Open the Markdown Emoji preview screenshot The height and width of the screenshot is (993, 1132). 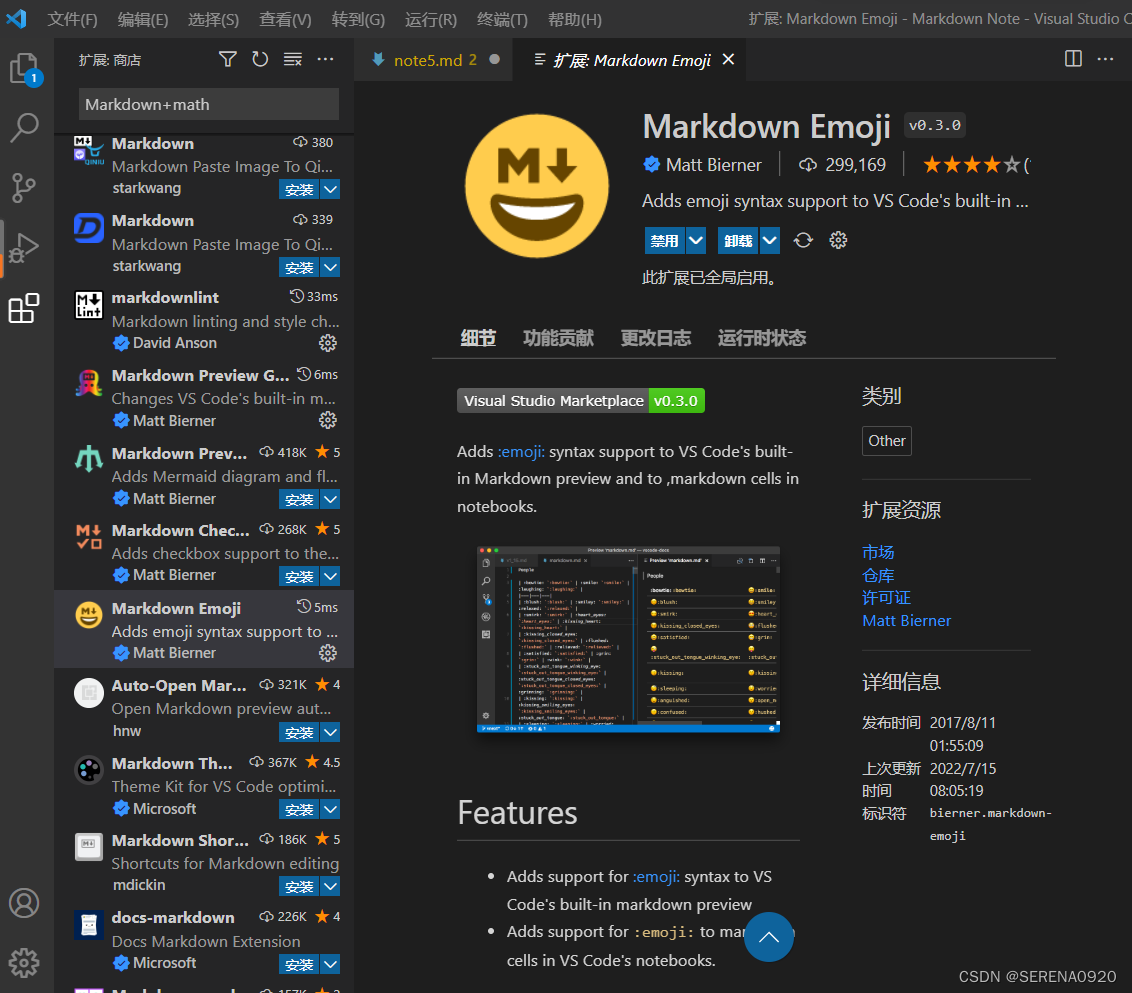[x=628, y=639]
